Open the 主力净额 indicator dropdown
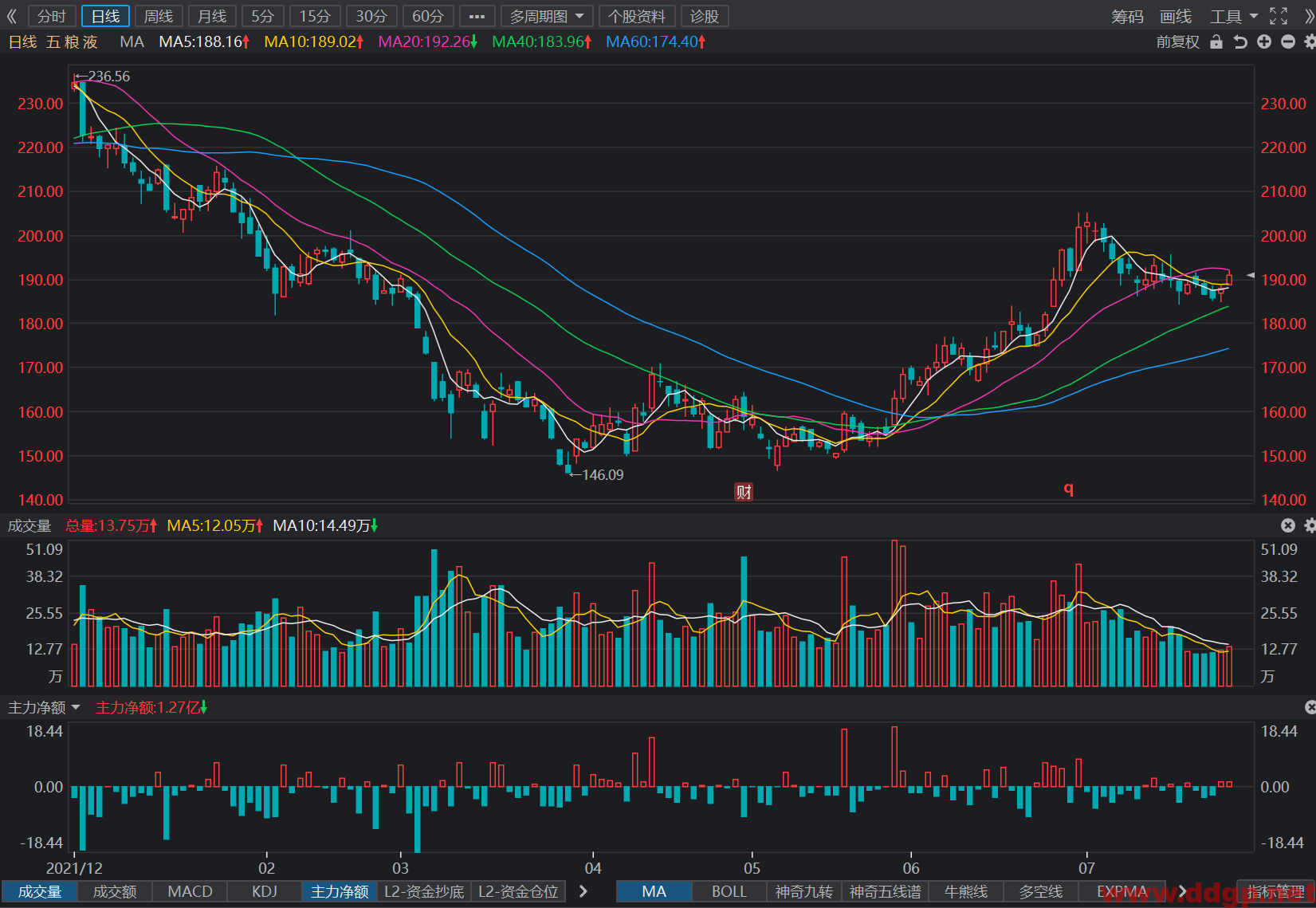Viewport: 1316px width, 908px height. [x=44, y=707]
